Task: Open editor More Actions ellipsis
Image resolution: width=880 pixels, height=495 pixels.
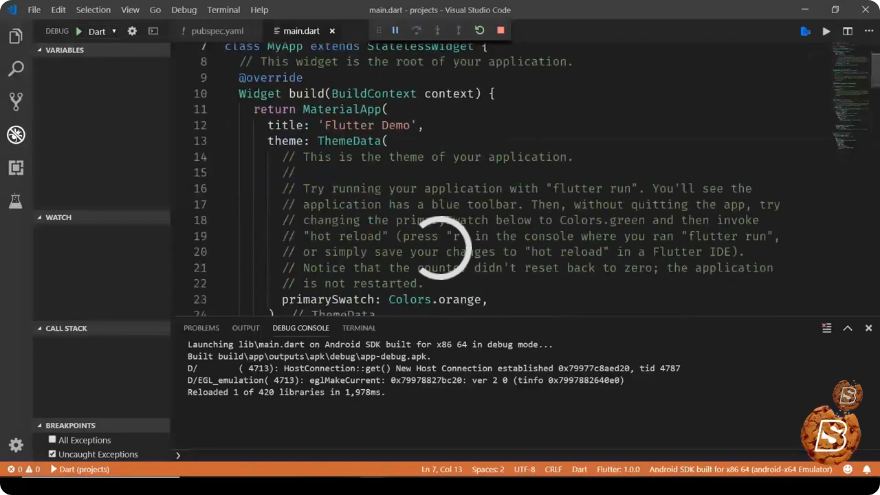Action: click(869, 31)
